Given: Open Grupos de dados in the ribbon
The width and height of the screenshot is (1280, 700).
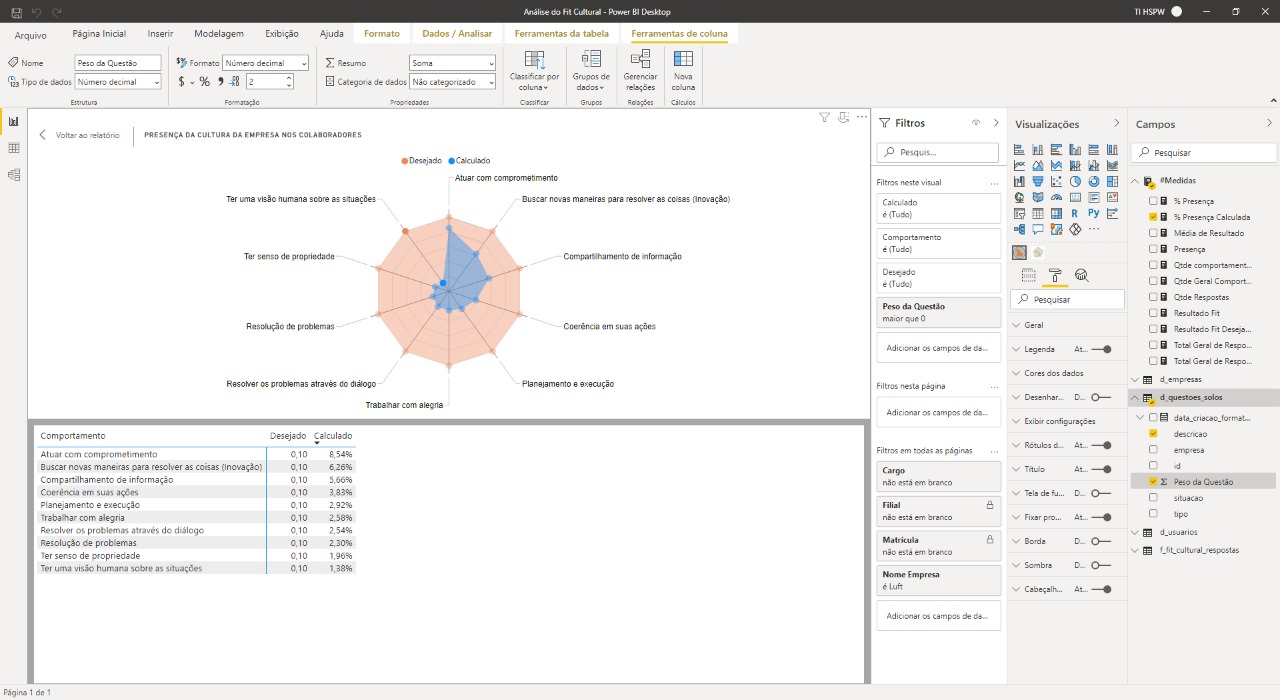Looking at the screenshot, I should point(591,70).
